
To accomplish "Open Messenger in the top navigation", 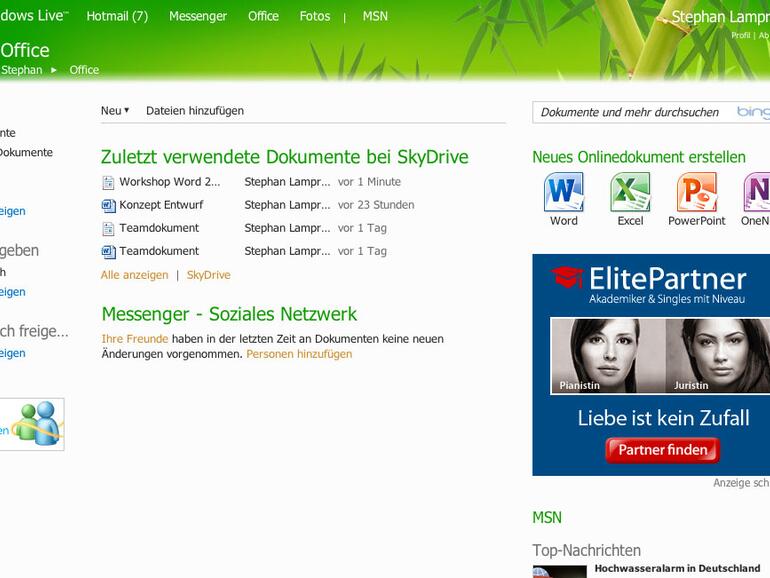I will click(x=198, y=16).
